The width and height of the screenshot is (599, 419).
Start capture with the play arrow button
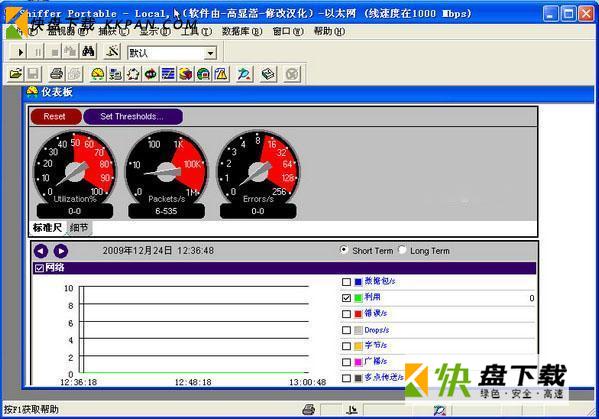click(19, 52)
